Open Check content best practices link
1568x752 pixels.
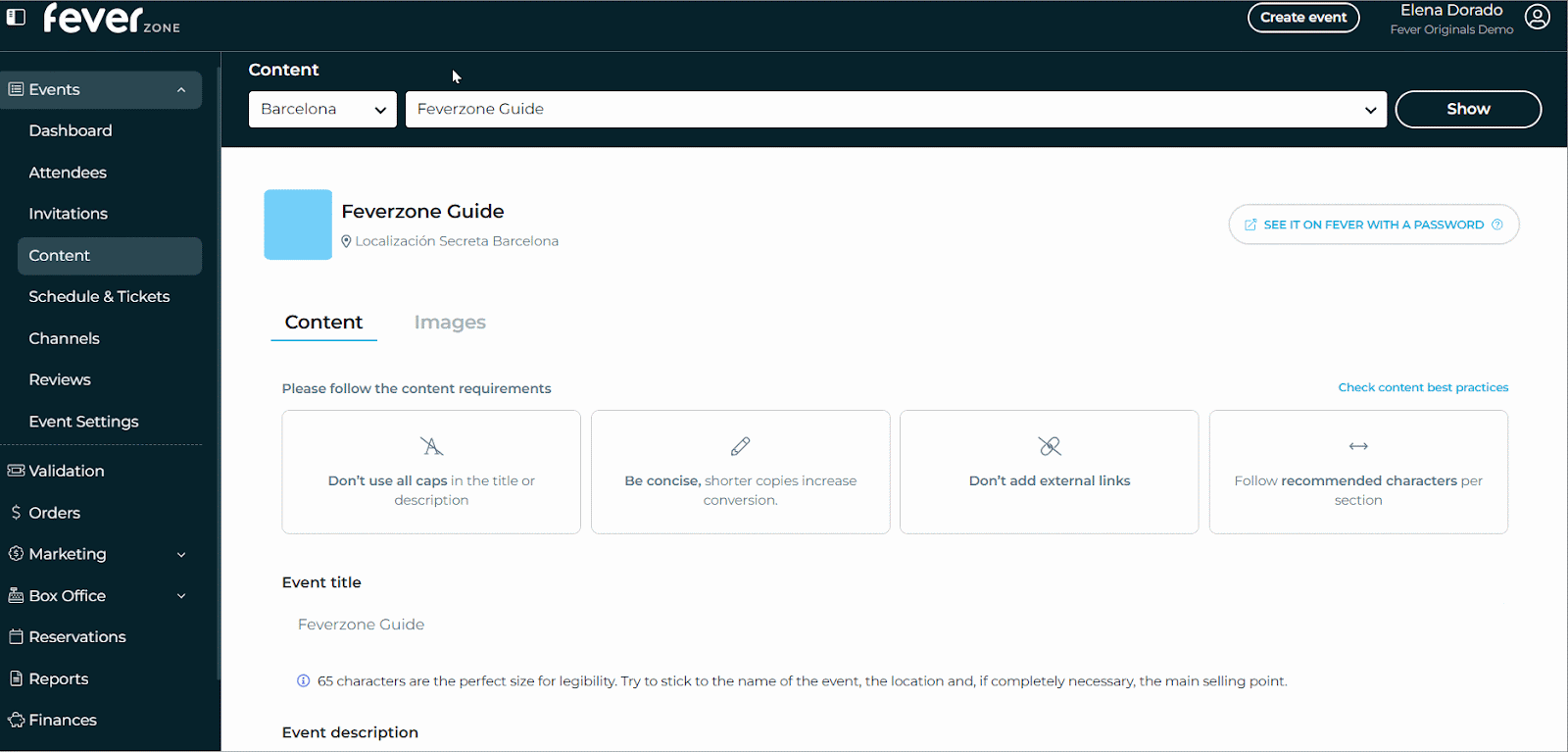click(x=1423, y=387)
